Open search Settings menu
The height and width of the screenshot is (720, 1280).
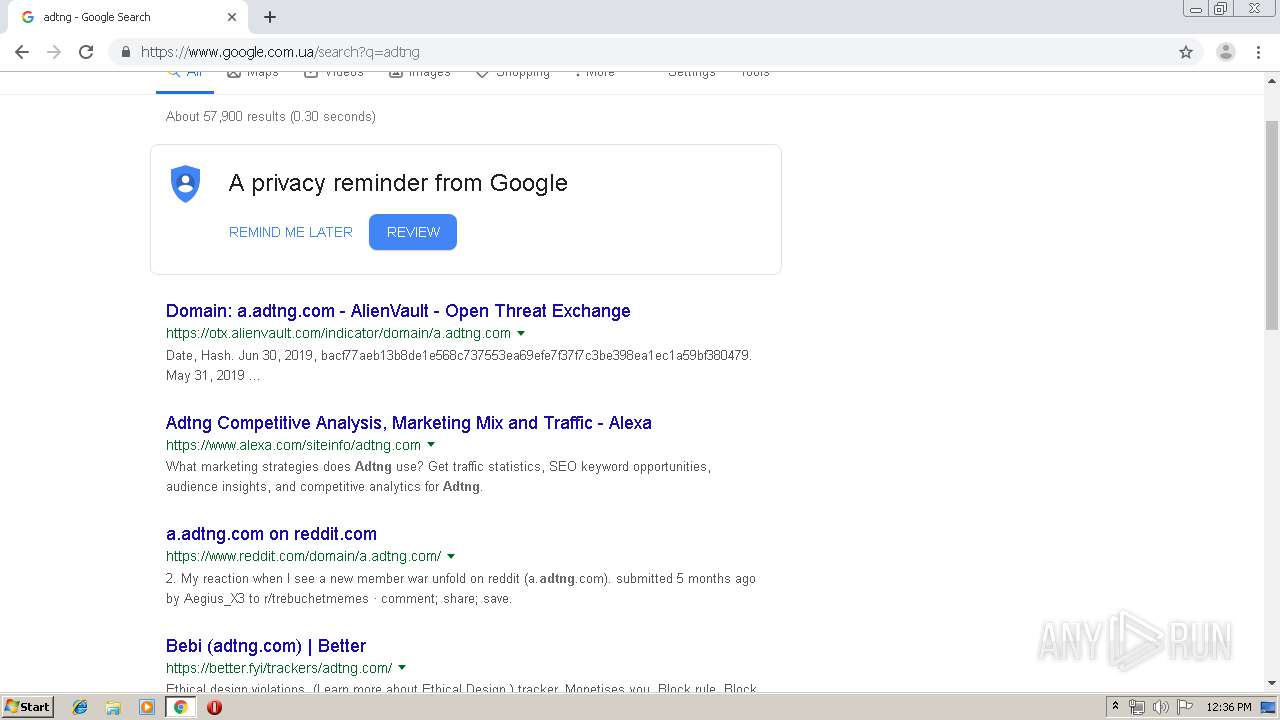coord(692,73)
